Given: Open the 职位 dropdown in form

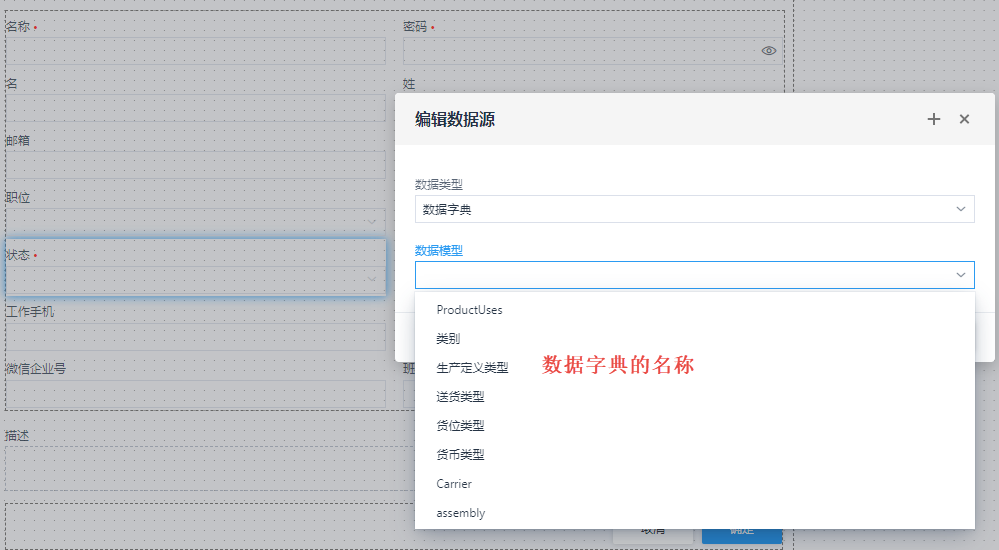Looking at the screenshot, I should [196, 222].
